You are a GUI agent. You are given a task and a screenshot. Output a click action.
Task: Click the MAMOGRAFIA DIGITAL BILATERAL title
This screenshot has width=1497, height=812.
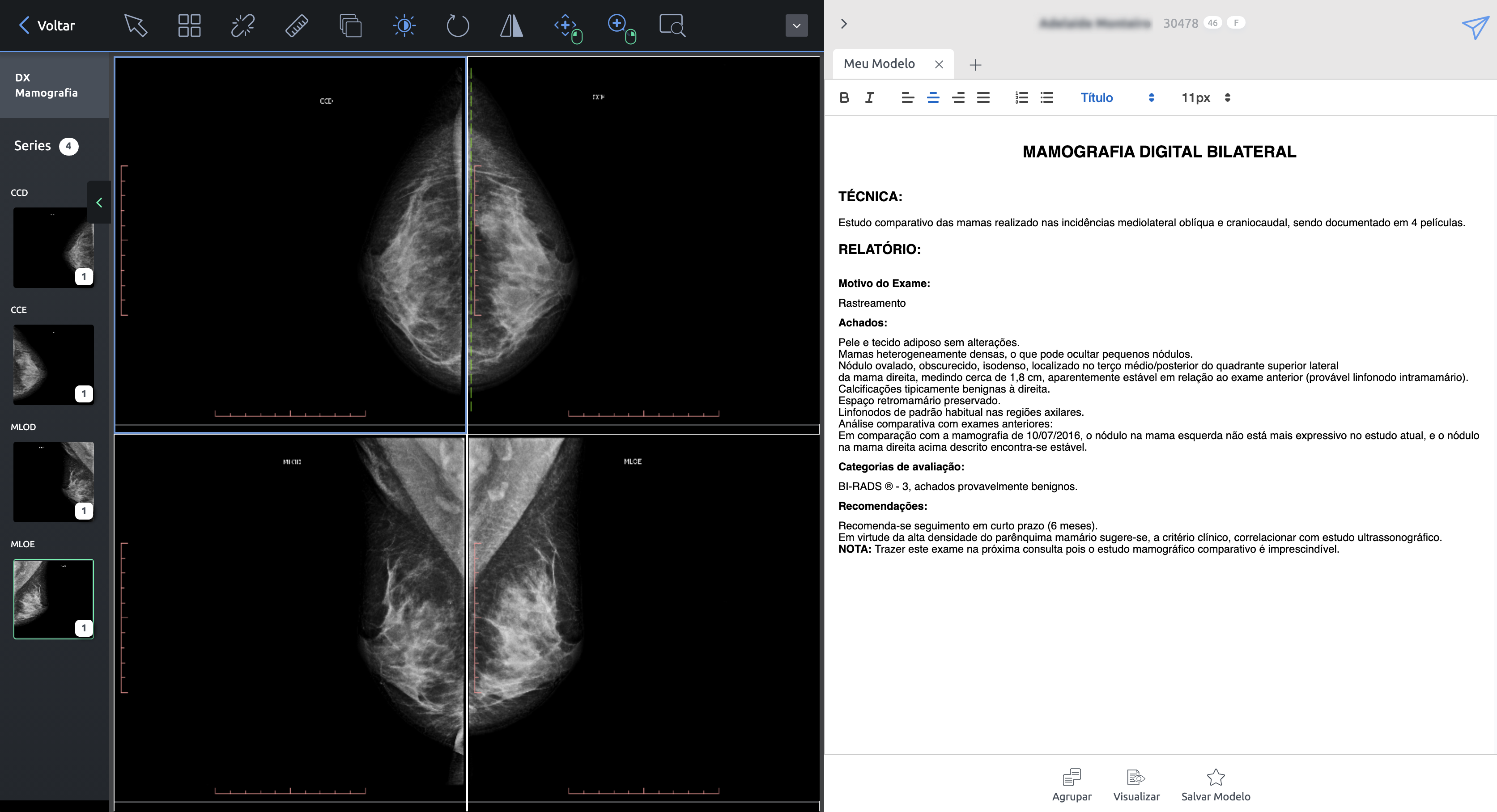[1159, 152]
